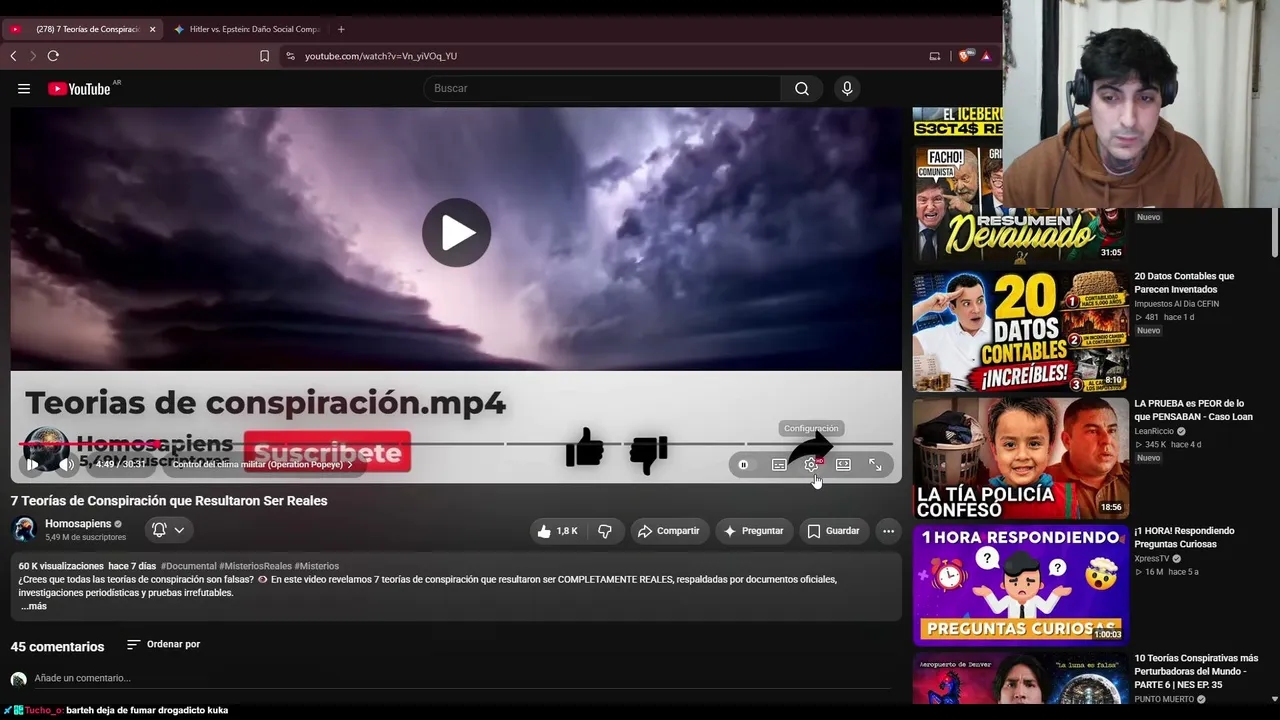Click the 45 comentarios heading
The width and height of the screenshot is (1280, 720).
pos(57,647)
